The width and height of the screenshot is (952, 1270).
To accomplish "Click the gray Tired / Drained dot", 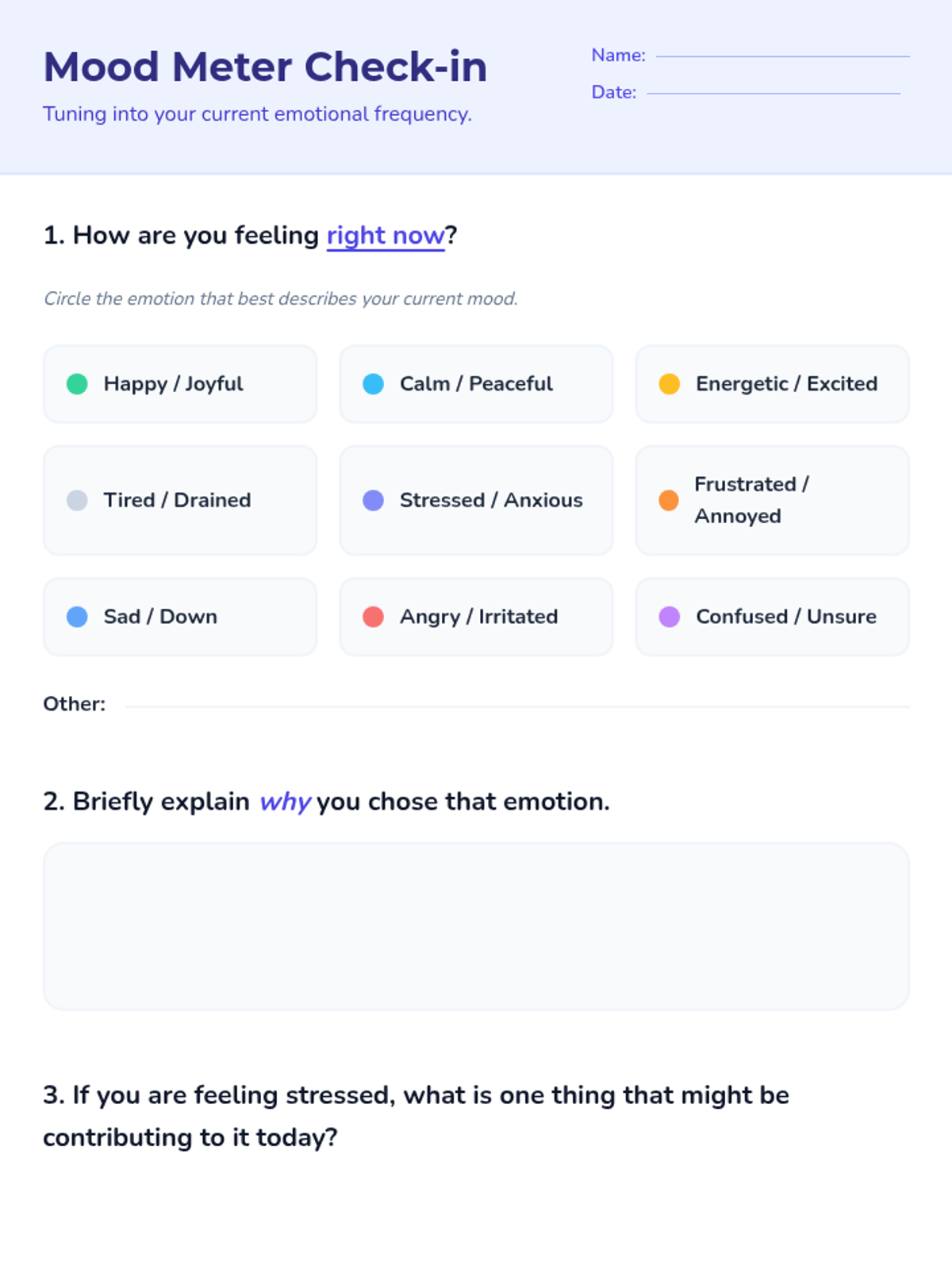I will [77, 500].
